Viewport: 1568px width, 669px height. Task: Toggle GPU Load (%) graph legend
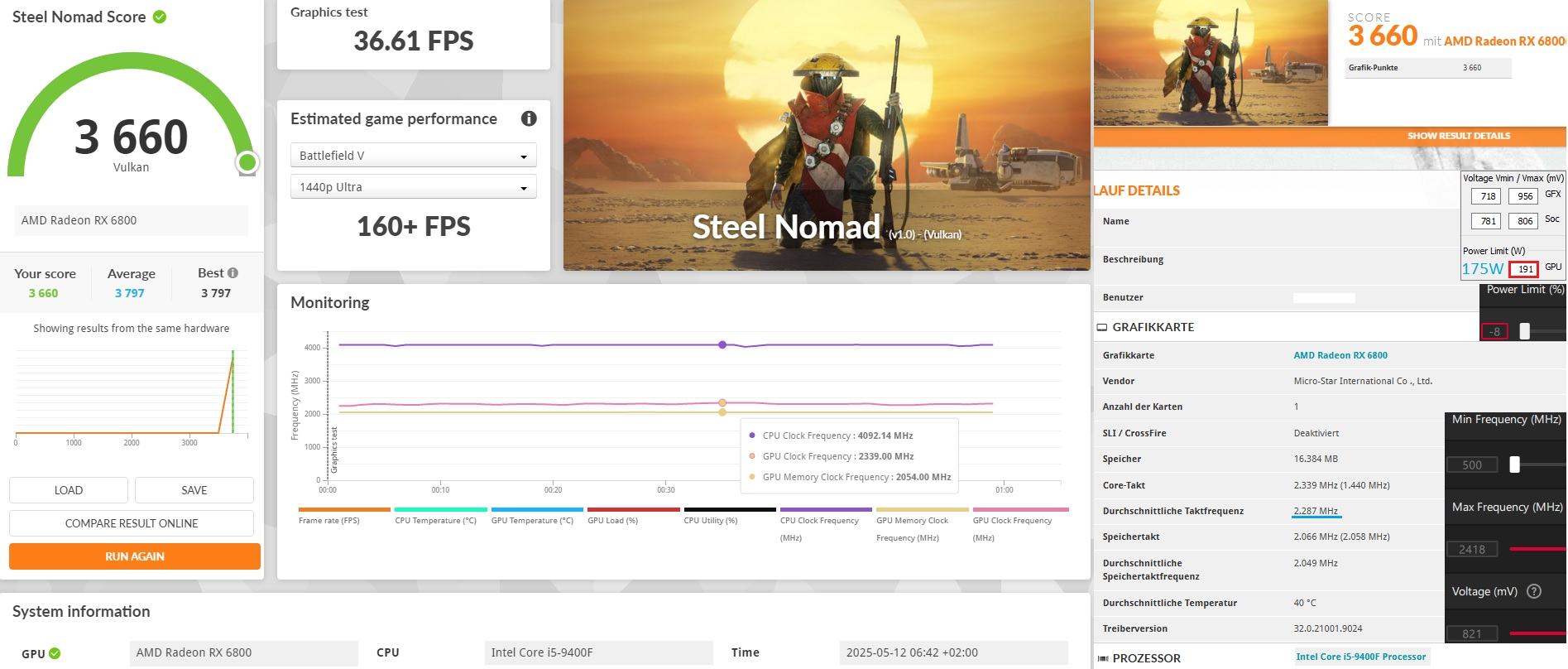point(633,516)
